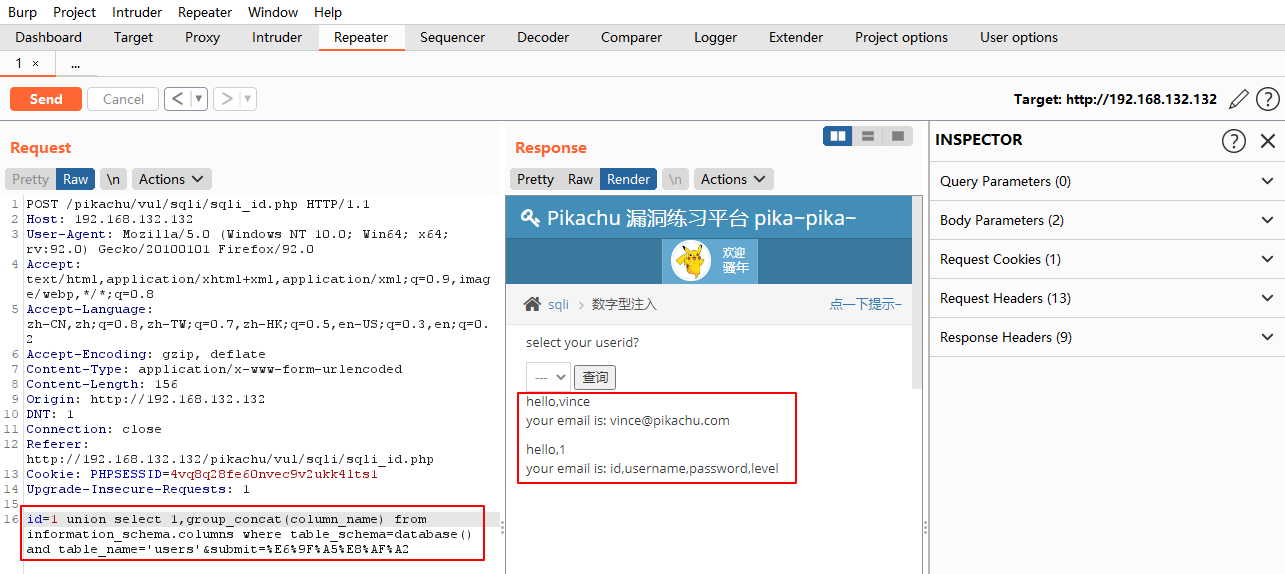Click the sqli breadcrumb link
This screenshot has width=1285, height=574.
(x=558, y=304)
